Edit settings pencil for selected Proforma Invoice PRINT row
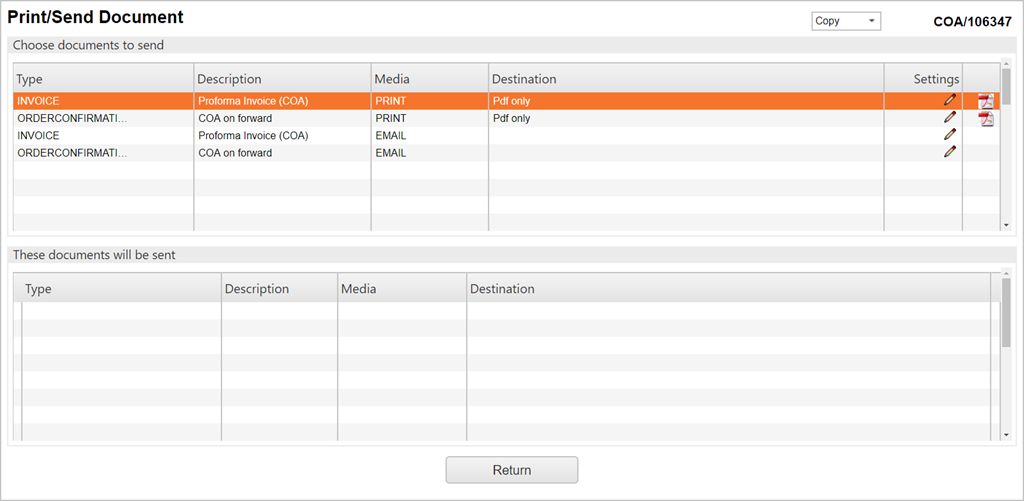1024x501 pixels. click(949, 100)
